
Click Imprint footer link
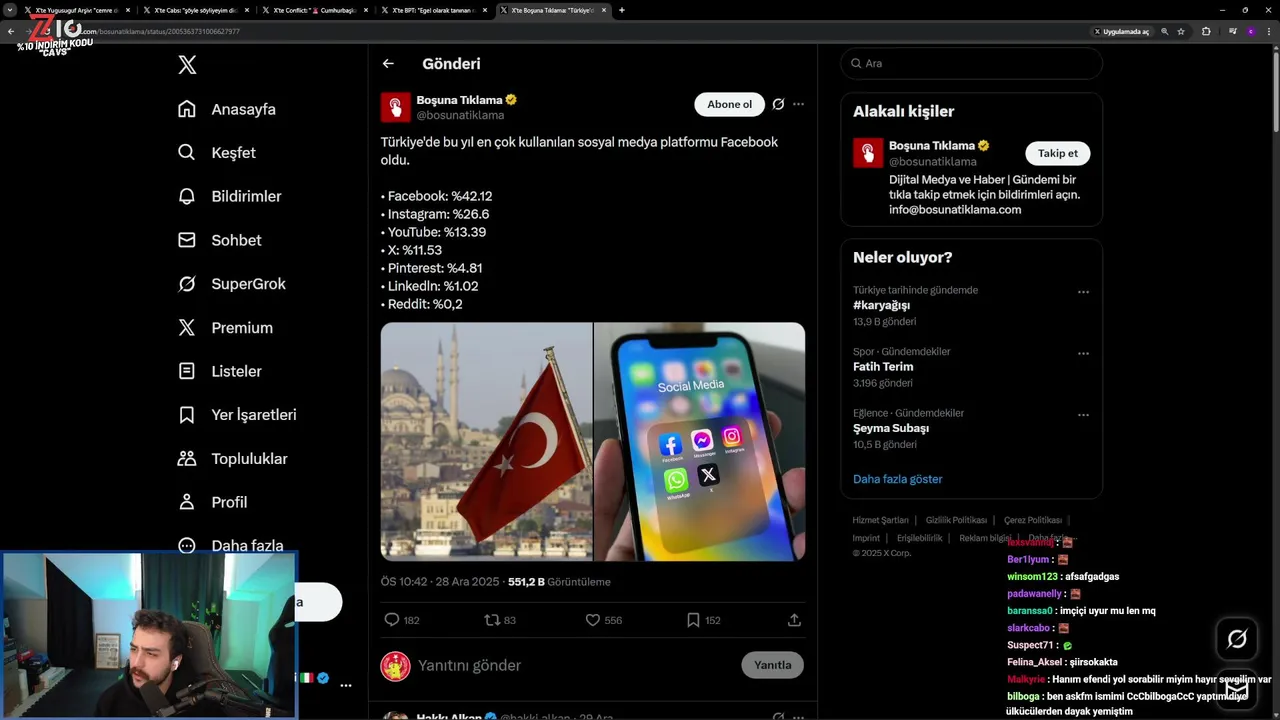pyautogui.click(x=866, y=538)
